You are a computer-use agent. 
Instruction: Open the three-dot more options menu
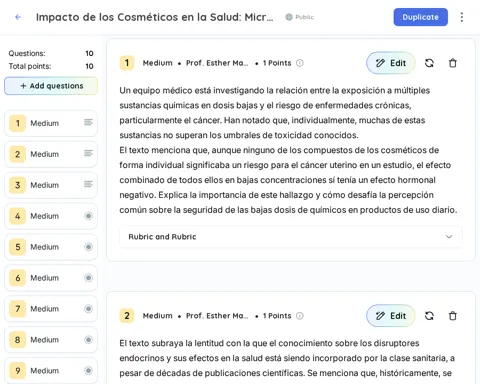(x=462, y=17)
